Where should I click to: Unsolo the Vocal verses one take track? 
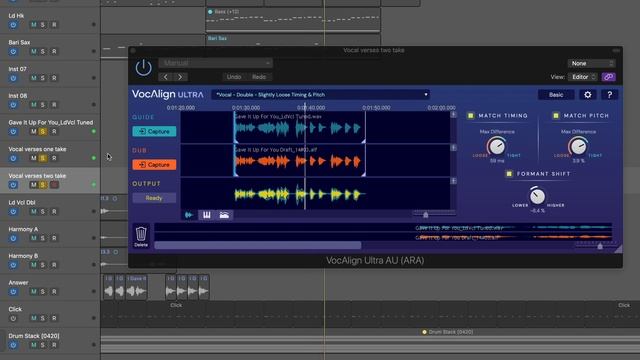click(x=42, y=158)
